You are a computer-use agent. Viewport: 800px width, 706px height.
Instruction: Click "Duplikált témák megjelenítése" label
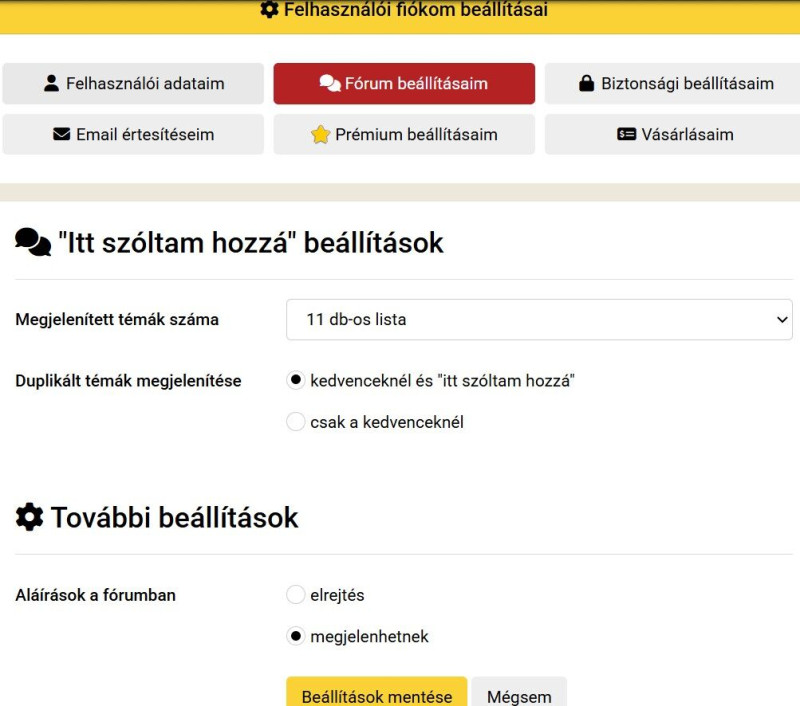coord(128,381)
